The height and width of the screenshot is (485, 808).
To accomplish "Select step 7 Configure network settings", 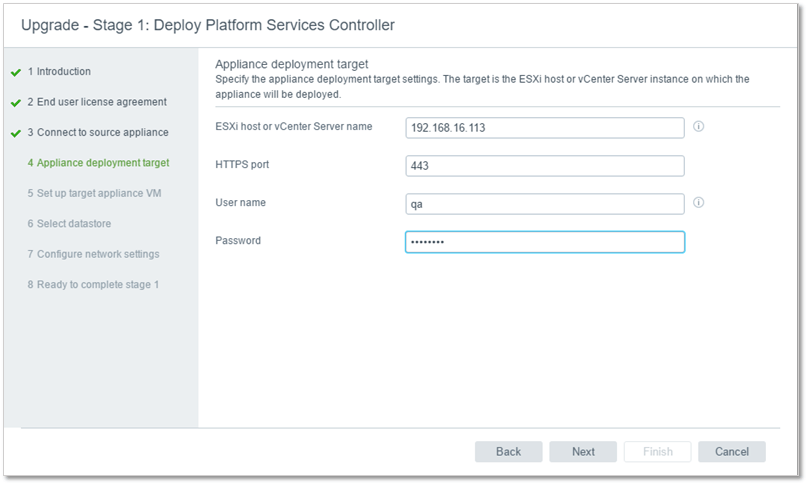I will click(x=93, y=254).
